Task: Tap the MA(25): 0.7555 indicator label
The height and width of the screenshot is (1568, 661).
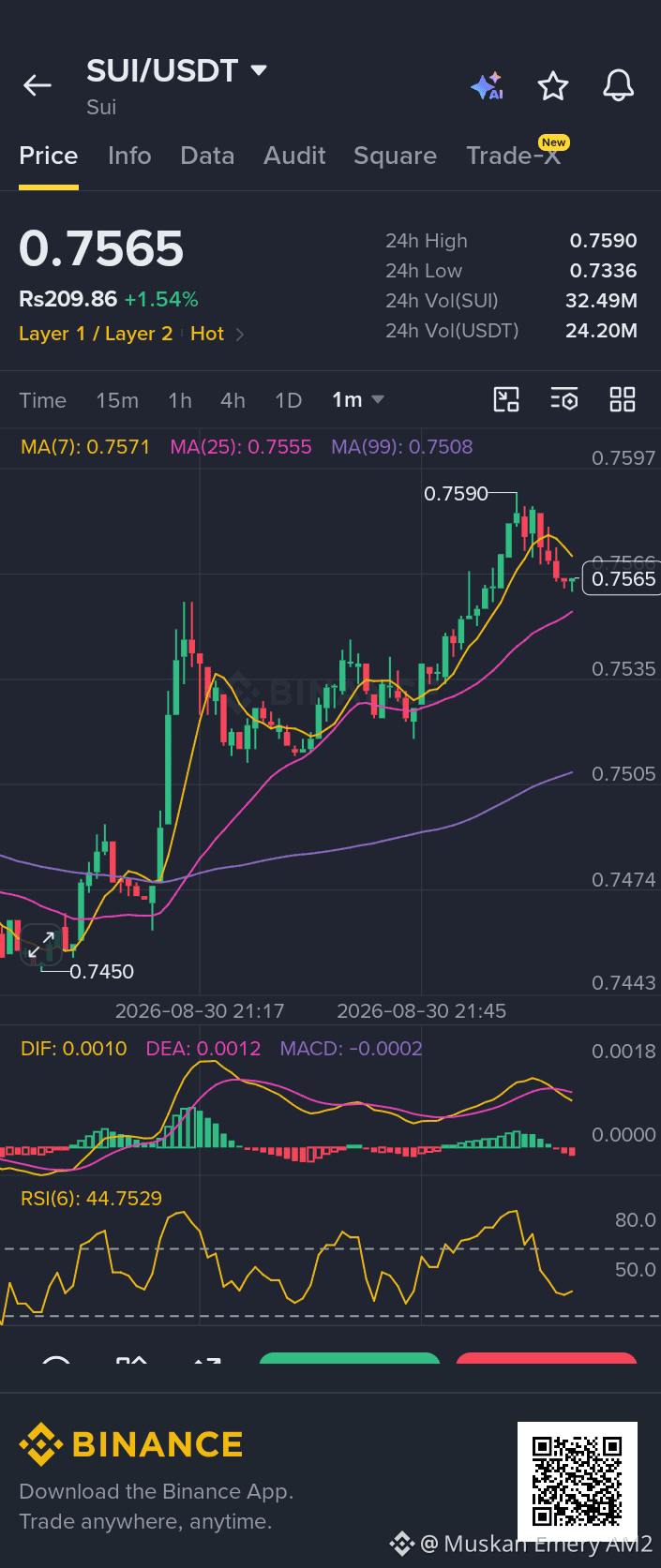Action: [x=241, y=447]
